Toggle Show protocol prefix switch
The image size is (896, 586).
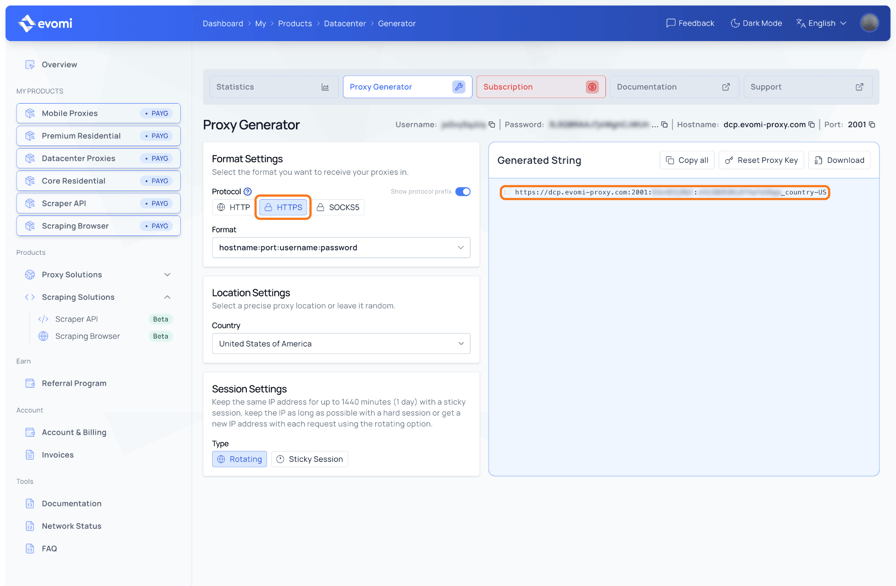tap(463, 192)
